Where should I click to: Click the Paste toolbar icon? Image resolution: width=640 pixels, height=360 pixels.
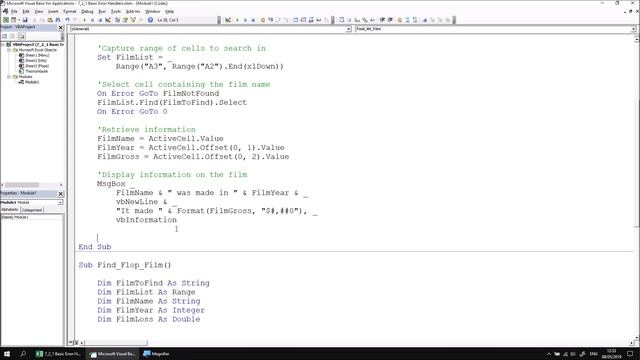50,20
